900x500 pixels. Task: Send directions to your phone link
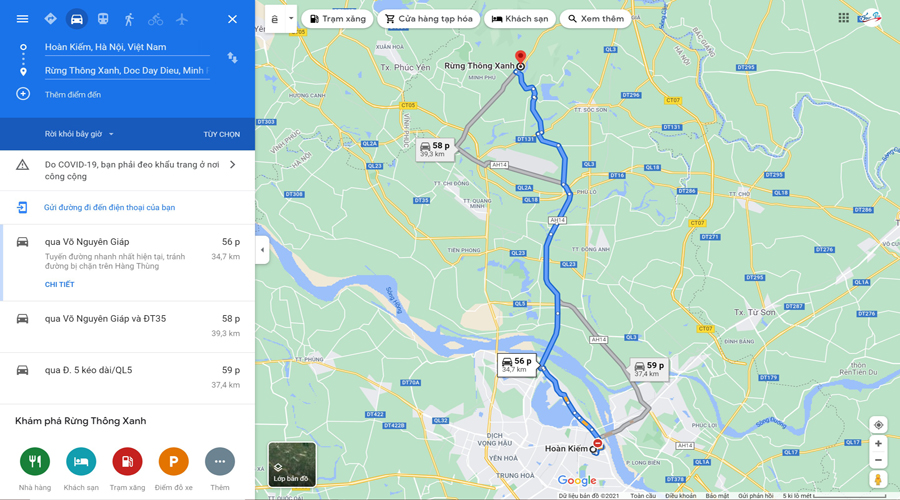(110, 207)
